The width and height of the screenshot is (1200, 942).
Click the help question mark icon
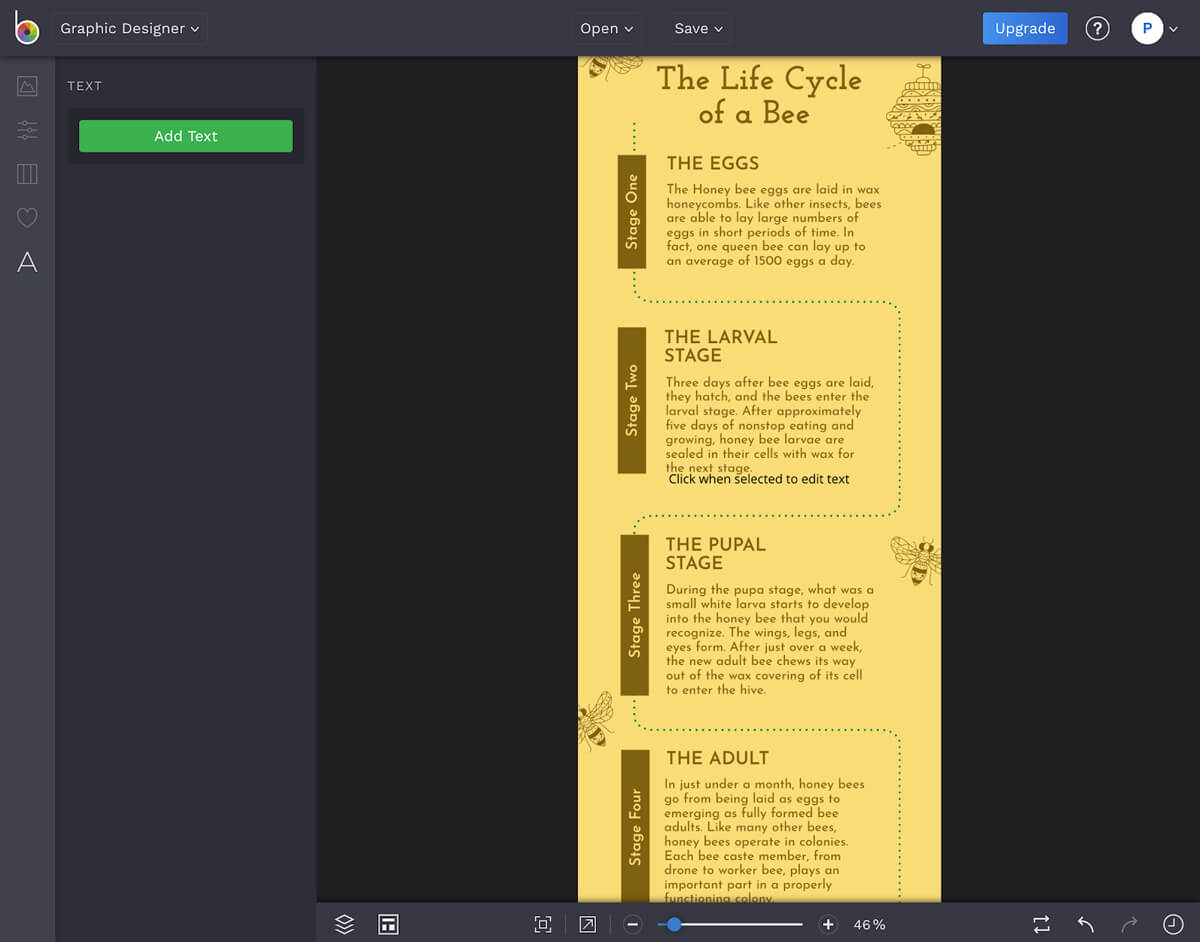pyautogui.click(x=1097, y=28)
